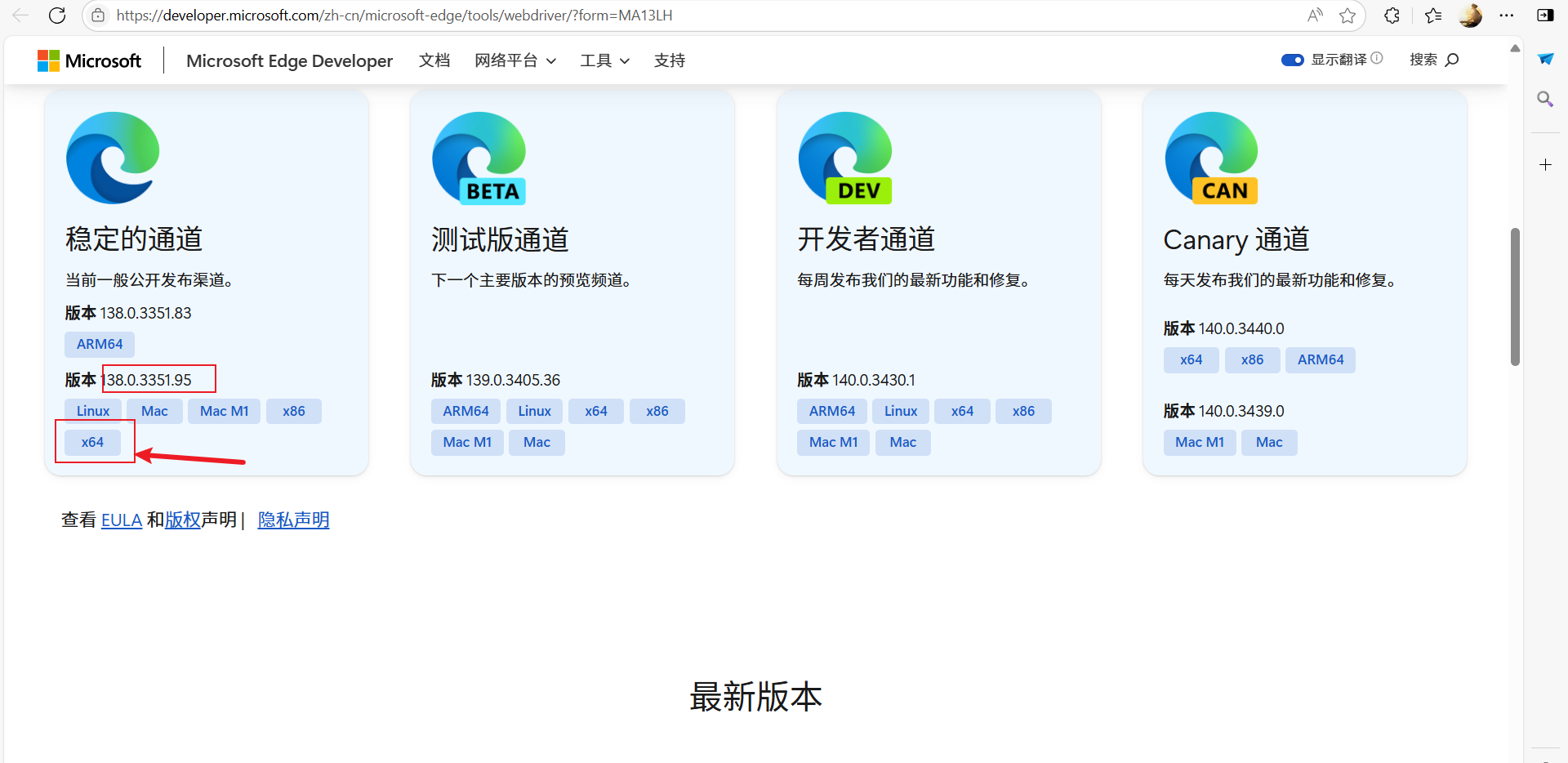Open the 版权 link

[183, 520]
